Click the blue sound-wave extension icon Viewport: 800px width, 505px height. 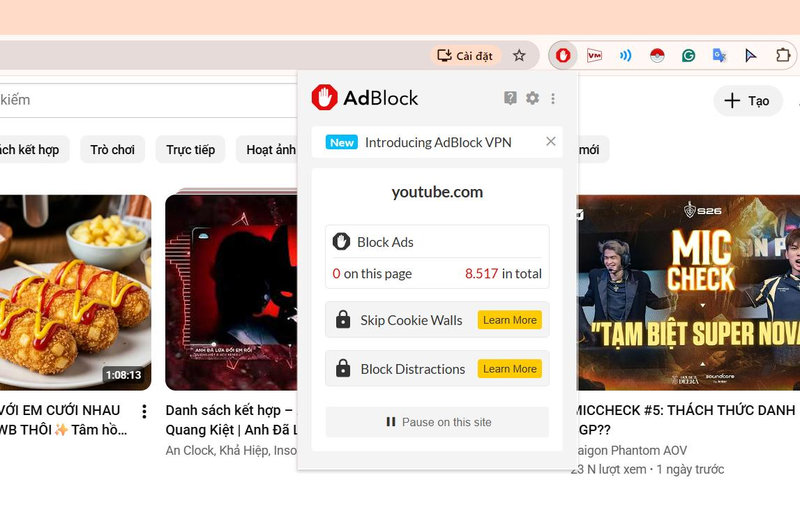(626, 55)
